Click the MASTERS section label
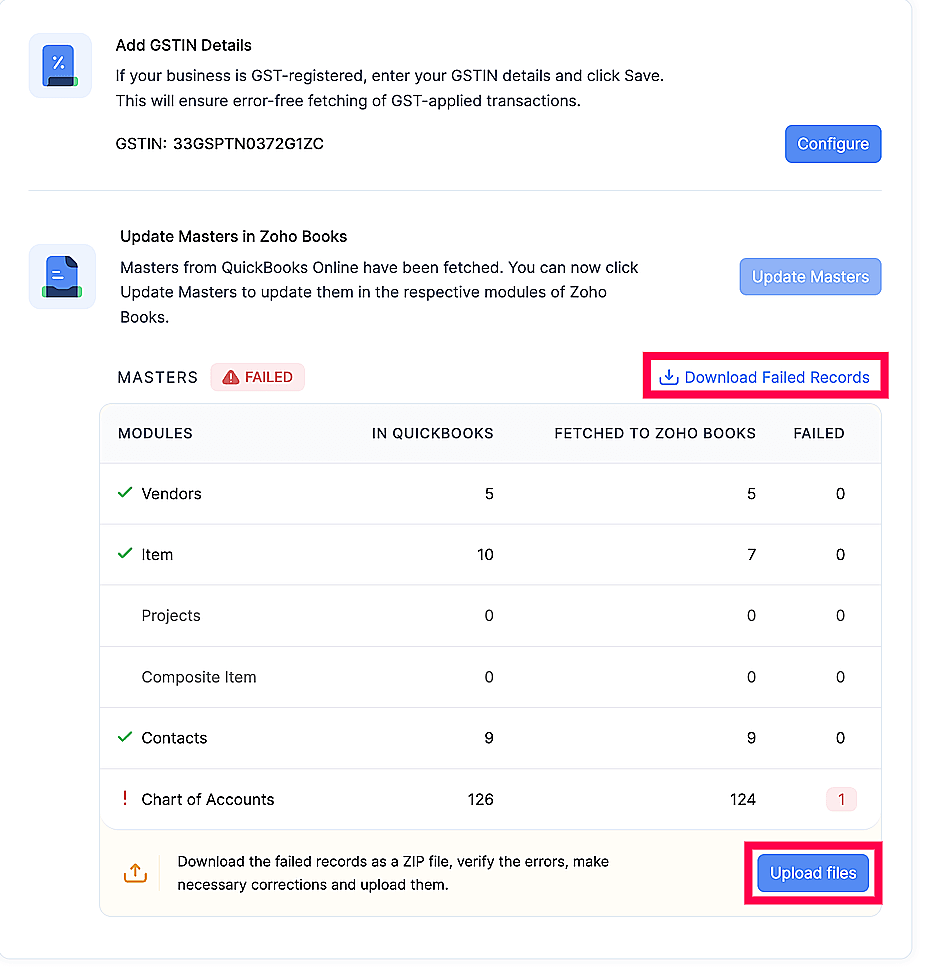This screenshot has width=948, height=976. click(x=157, y=377)
